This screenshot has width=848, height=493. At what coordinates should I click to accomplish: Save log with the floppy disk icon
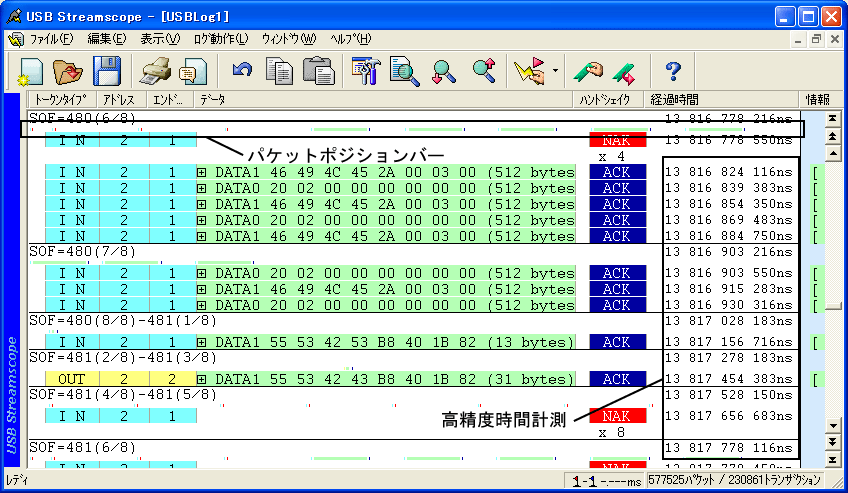(x=107, y=71)
